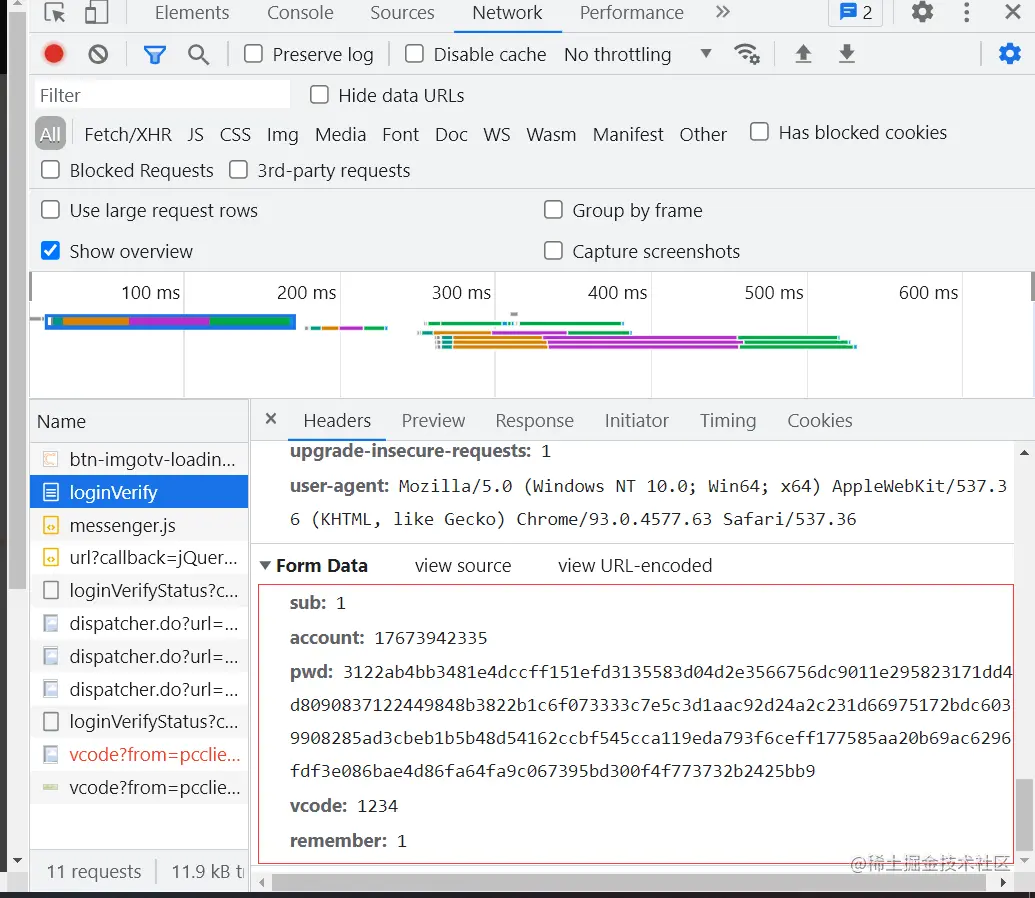
Task: Select the first dispatcher.do request
Action: [139, 623]
